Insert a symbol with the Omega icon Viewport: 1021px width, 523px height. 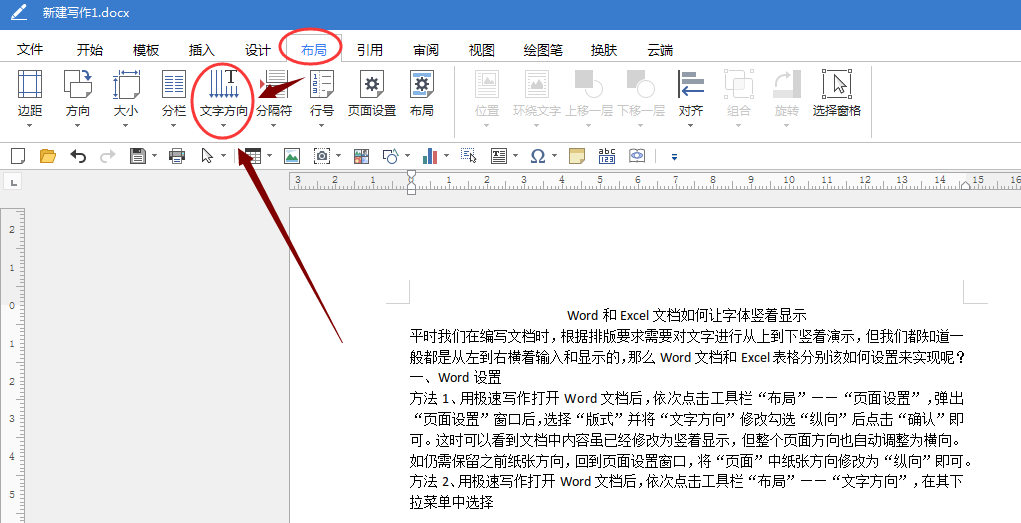(538, 156)
